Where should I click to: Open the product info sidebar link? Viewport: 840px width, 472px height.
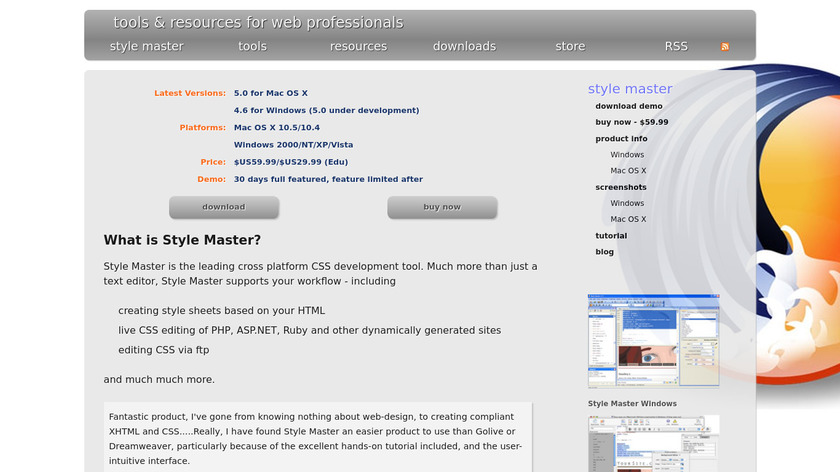click(621, 139)
